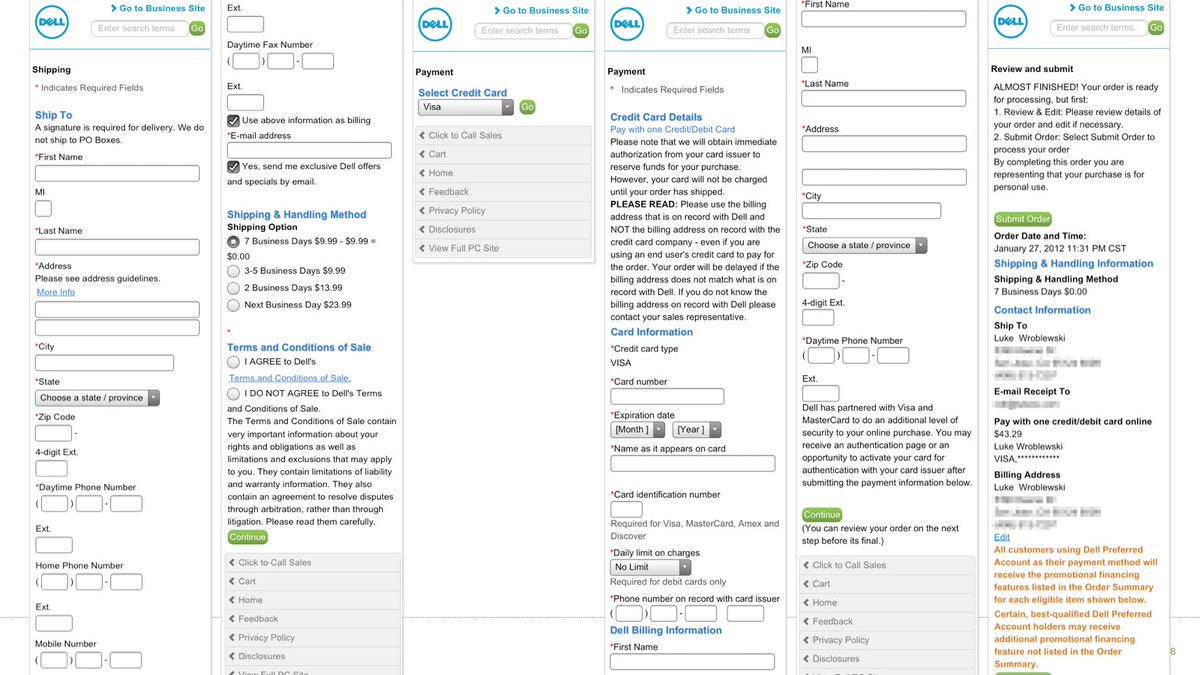Choose 'I AGREE to Dell's' terms radio
This screenshot has height=675, width=1200.
[x=233, y=362]
